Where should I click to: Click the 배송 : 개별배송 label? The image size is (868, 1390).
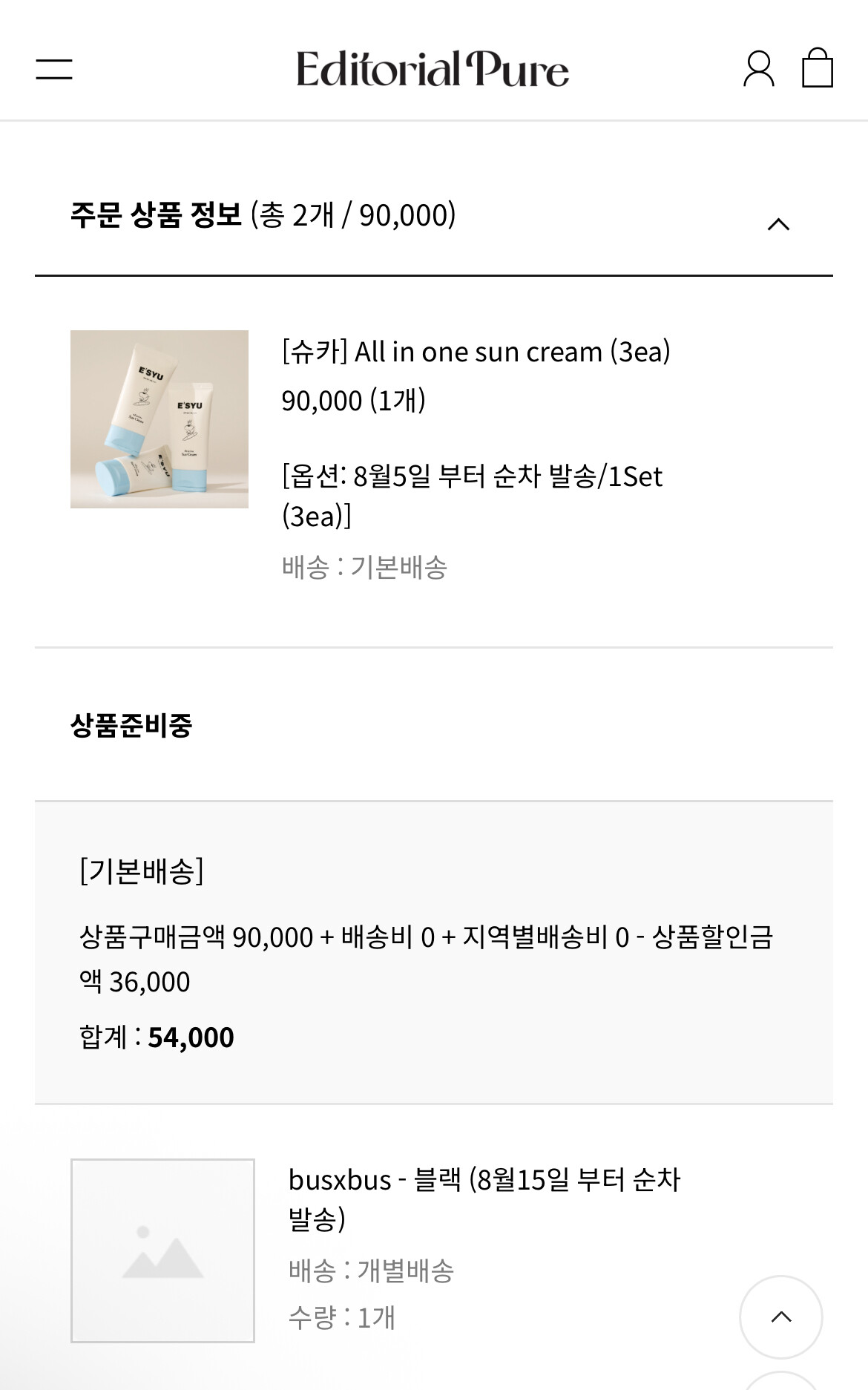tap(371, 1271)
